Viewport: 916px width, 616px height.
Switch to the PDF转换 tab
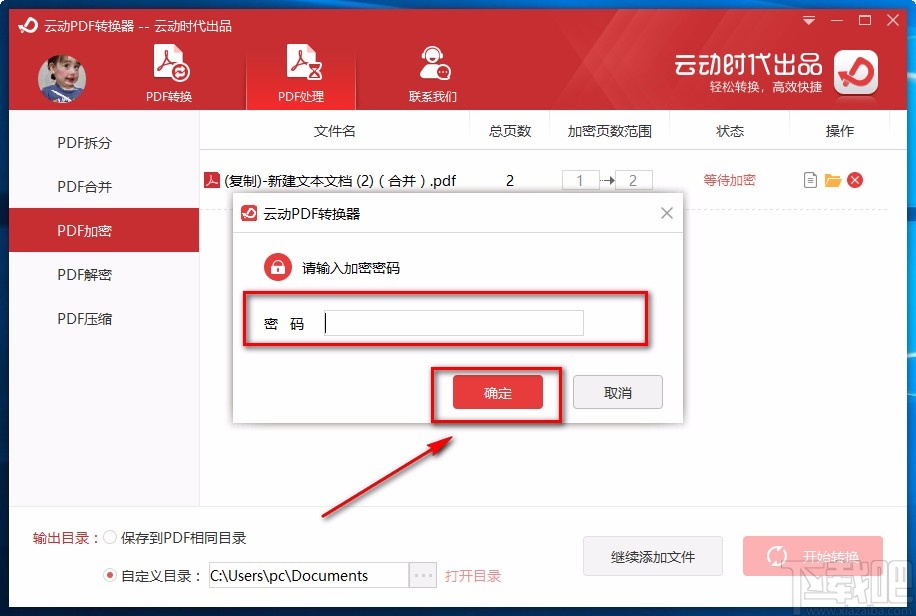(x=168, y=74)
